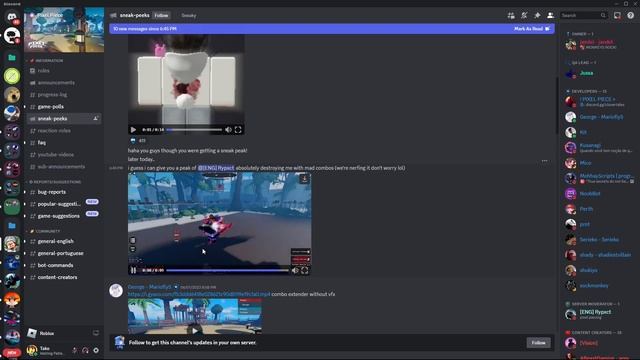Open the Threads icon in channel header
640x360 pixels.
[x=511, y=16]
